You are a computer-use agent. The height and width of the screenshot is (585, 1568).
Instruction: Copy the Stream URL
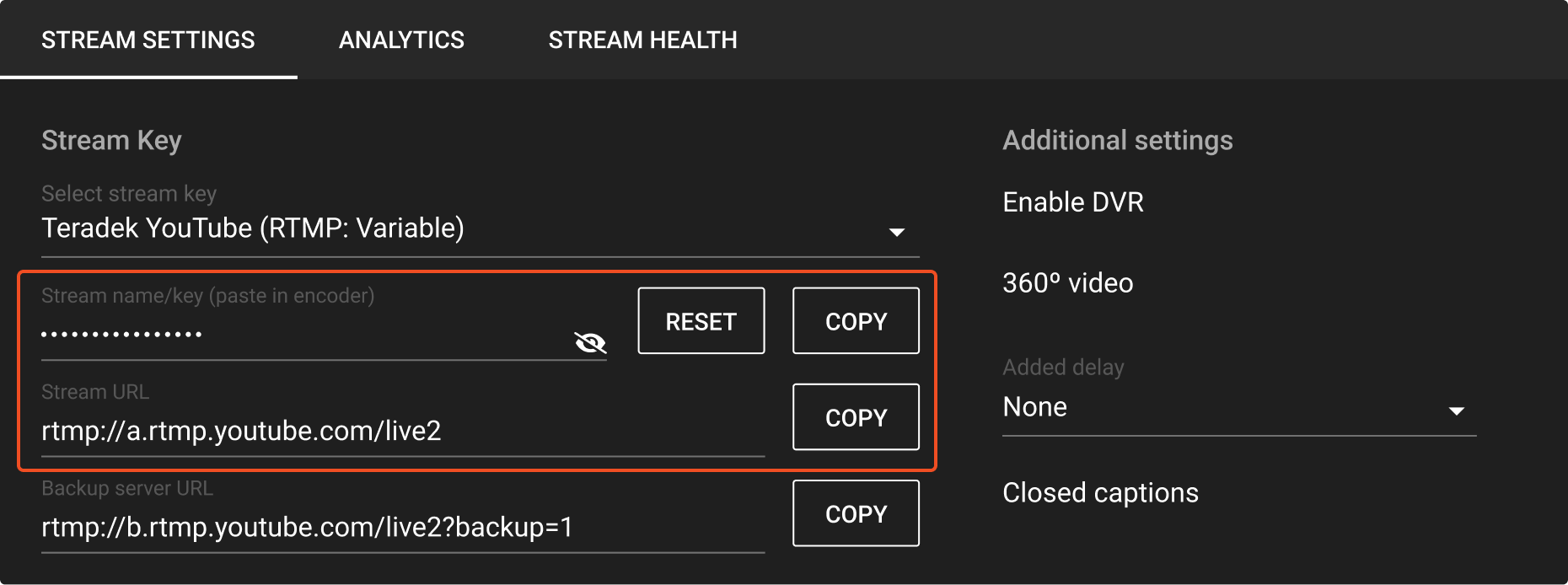tap(855, 416)
